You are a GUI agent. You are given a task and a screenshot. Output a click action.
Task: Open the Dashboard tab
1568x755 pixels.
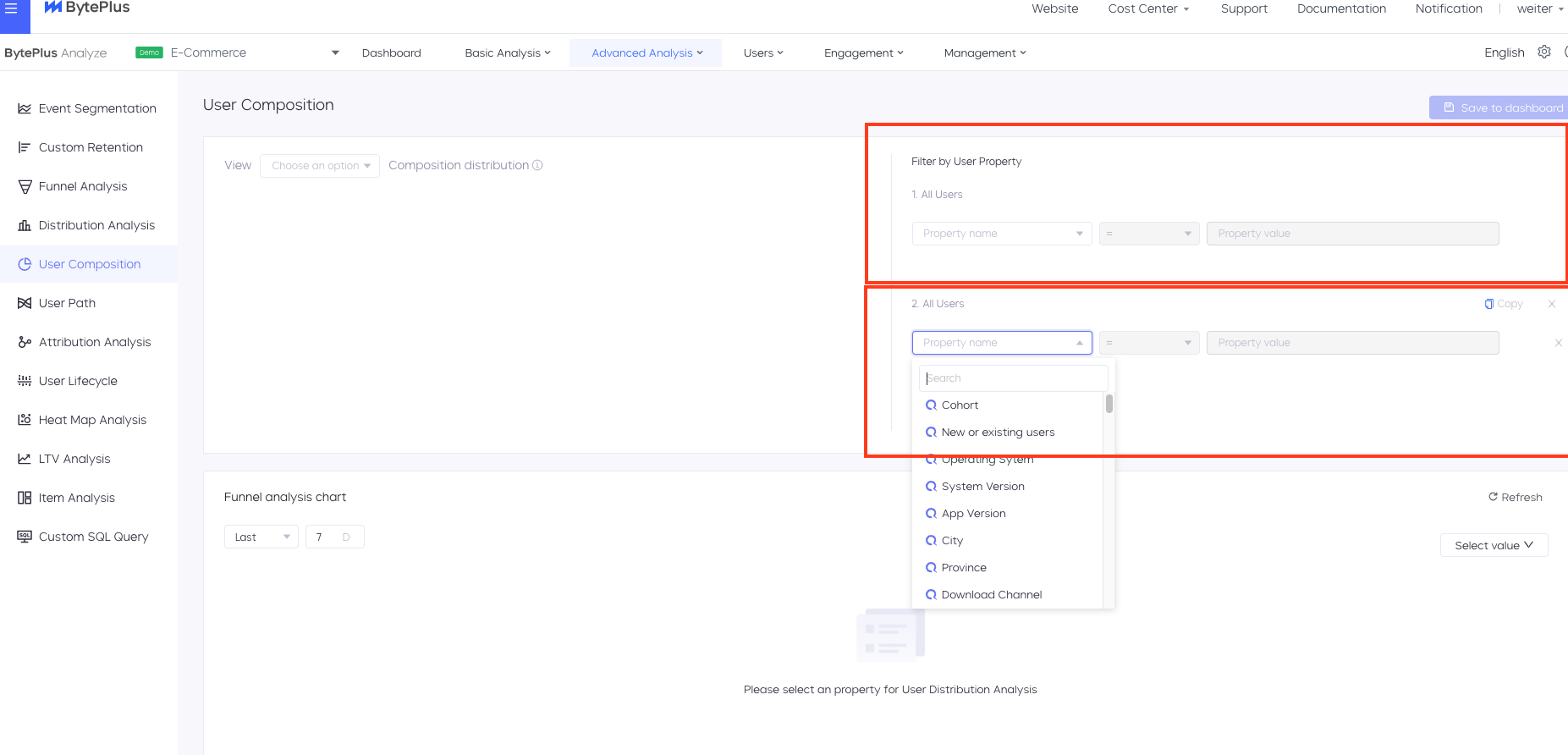[x=392, y=52]
